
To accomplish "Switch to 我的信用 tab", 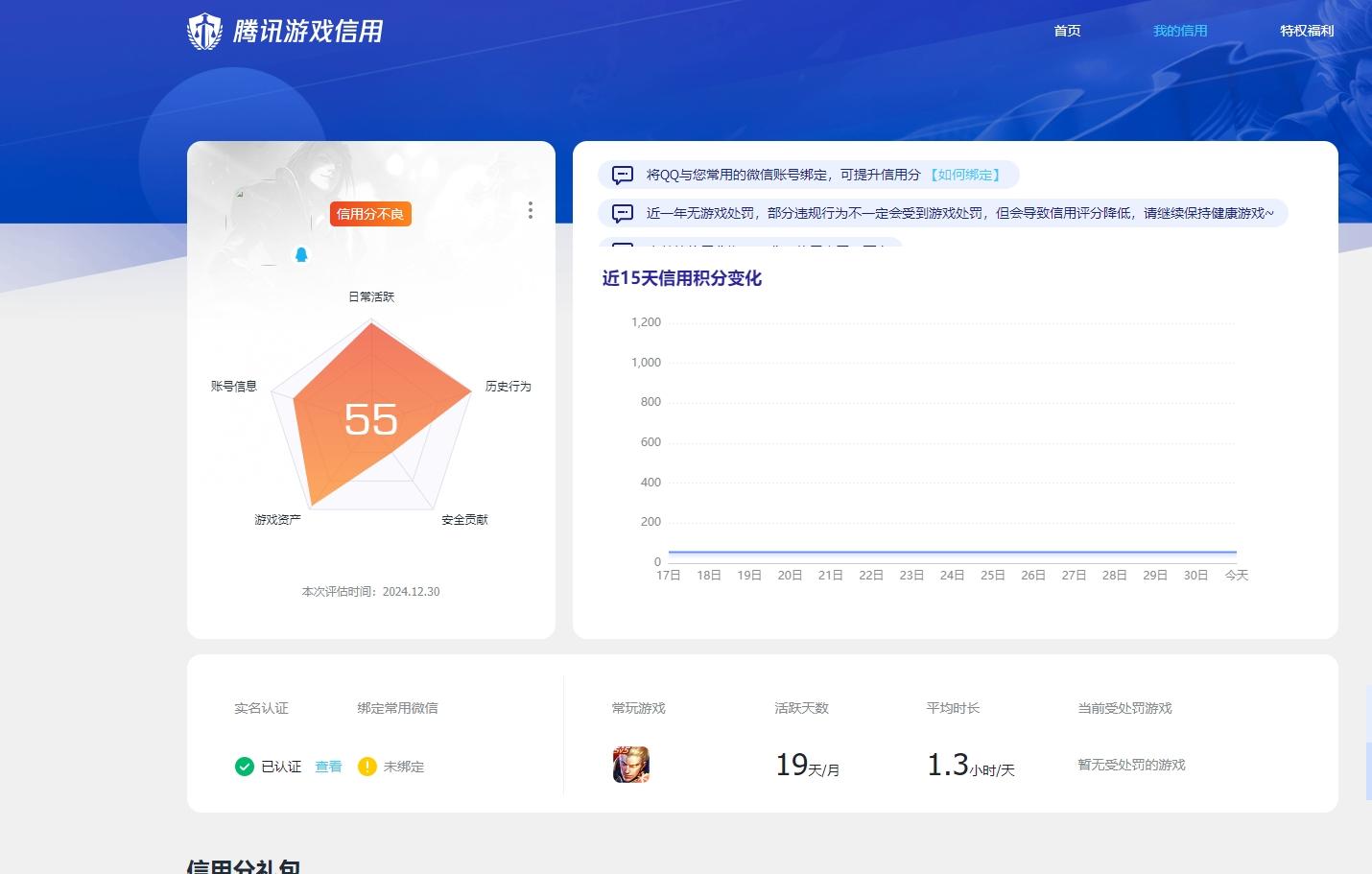I will pyautogui.click(x=1180, y=31).
